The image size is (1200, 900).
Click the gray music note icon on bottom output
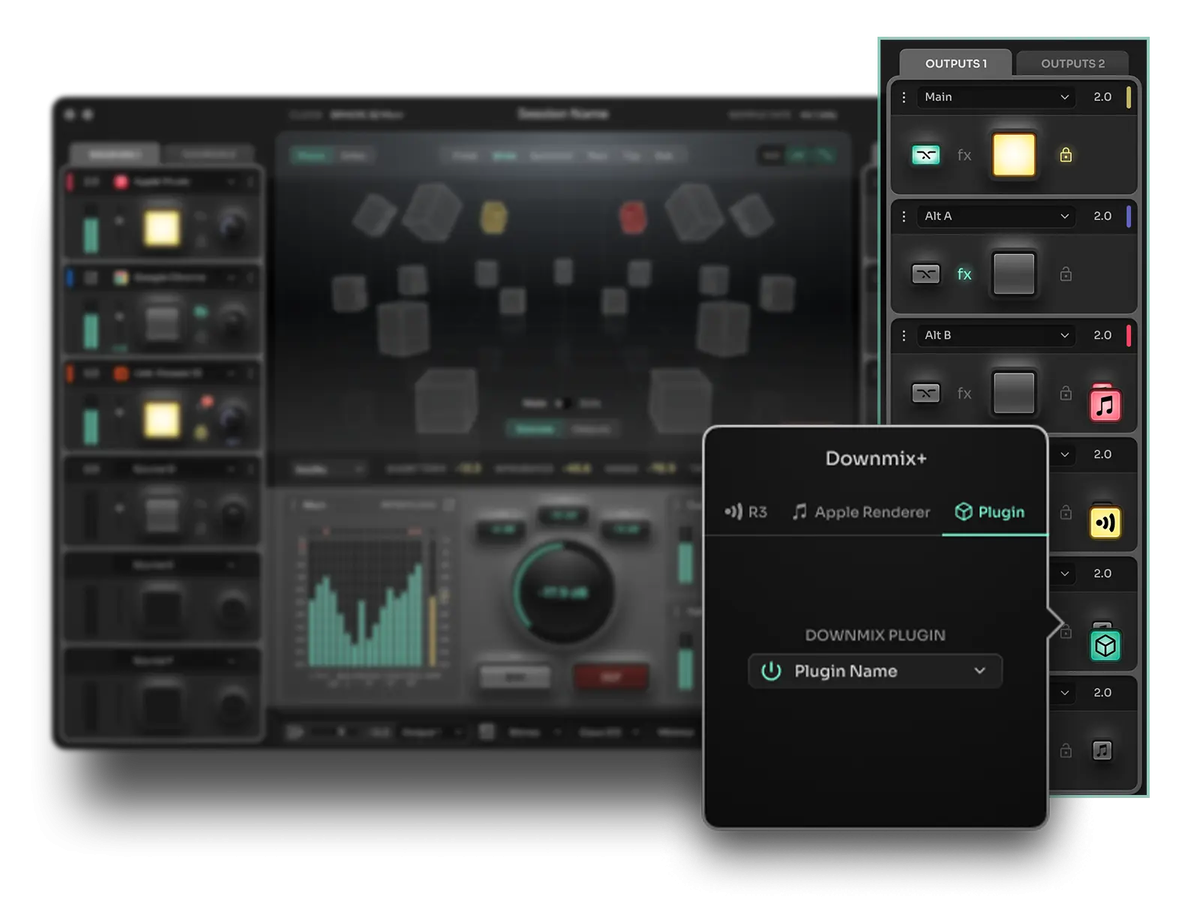pyautogui.click(x=1102, y=751)
